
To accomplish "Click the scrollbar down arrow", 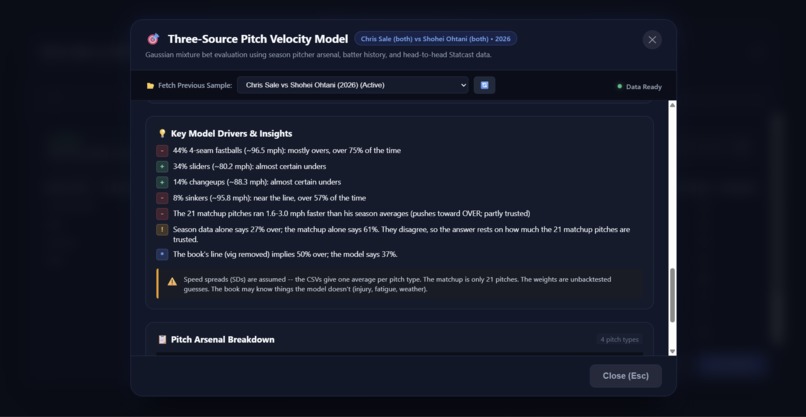I will pos(672,351).
